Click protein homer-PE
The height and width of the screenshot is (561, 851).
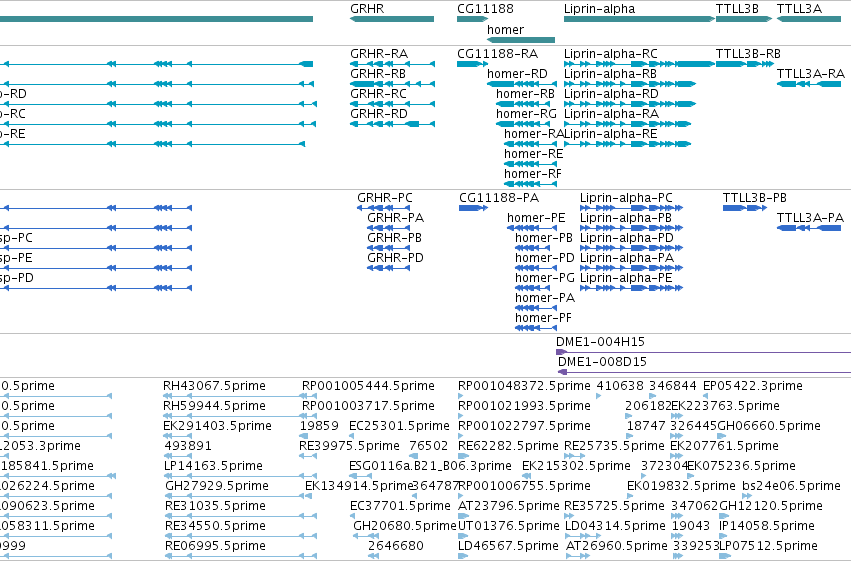pyautogui.click(x=536, y=218)
